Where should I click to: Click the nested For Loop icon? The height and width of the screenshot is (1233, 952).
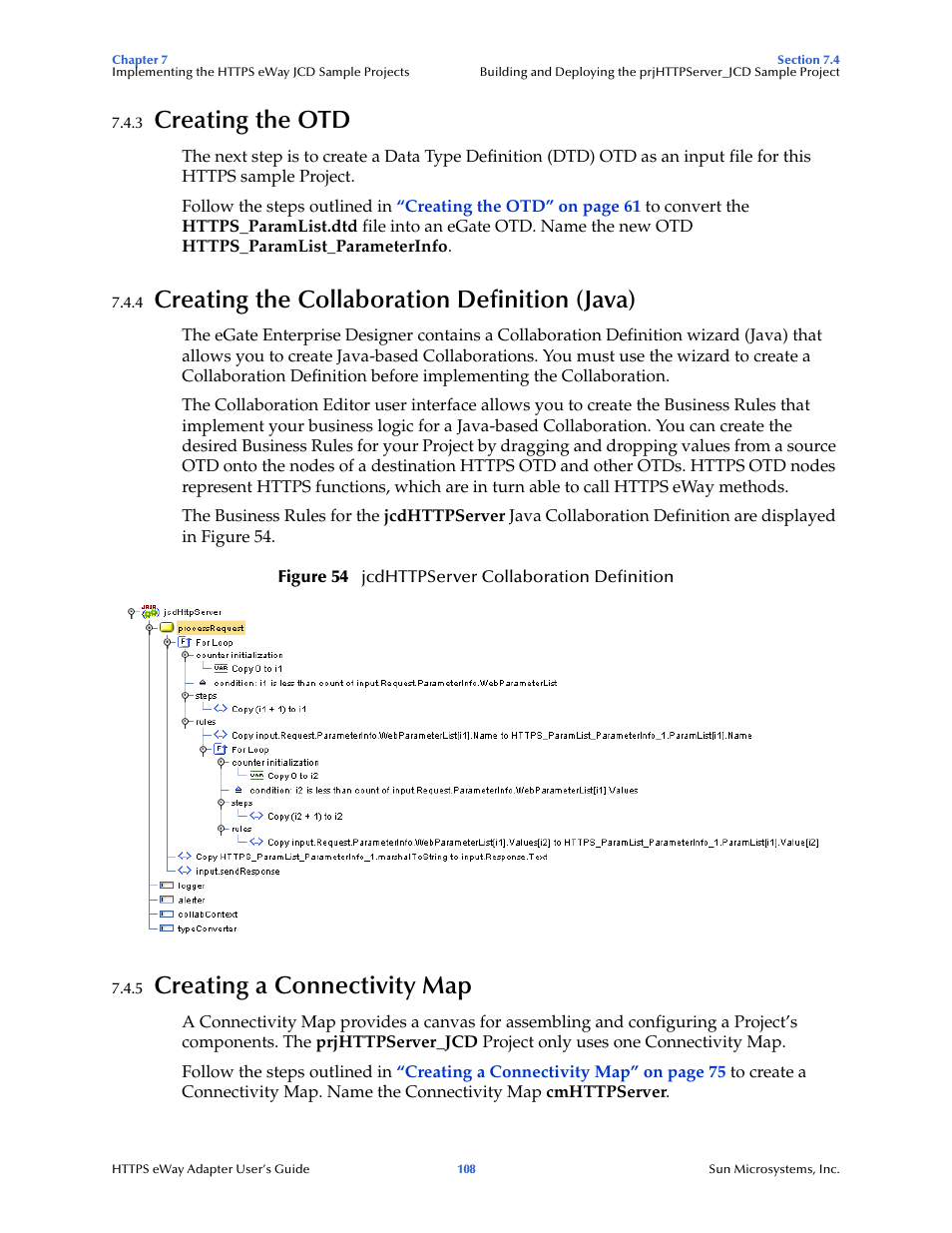click(221, 749)
